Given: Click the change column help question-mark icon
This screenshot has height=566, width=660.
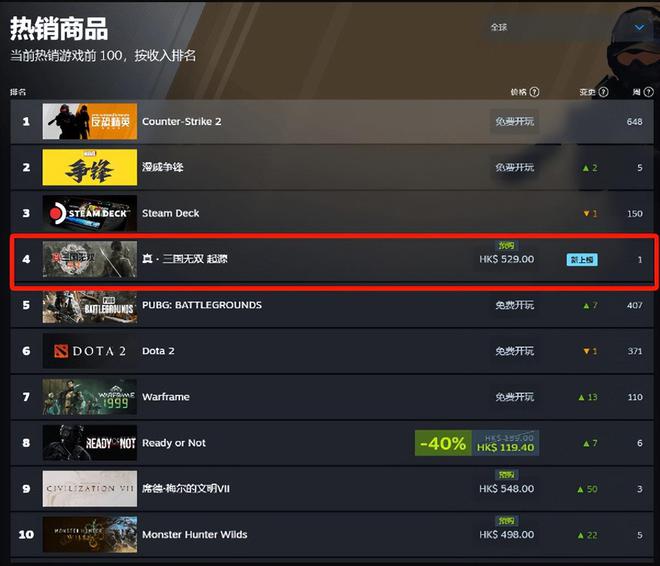Looking at the screenshot, I should point(603,92).
